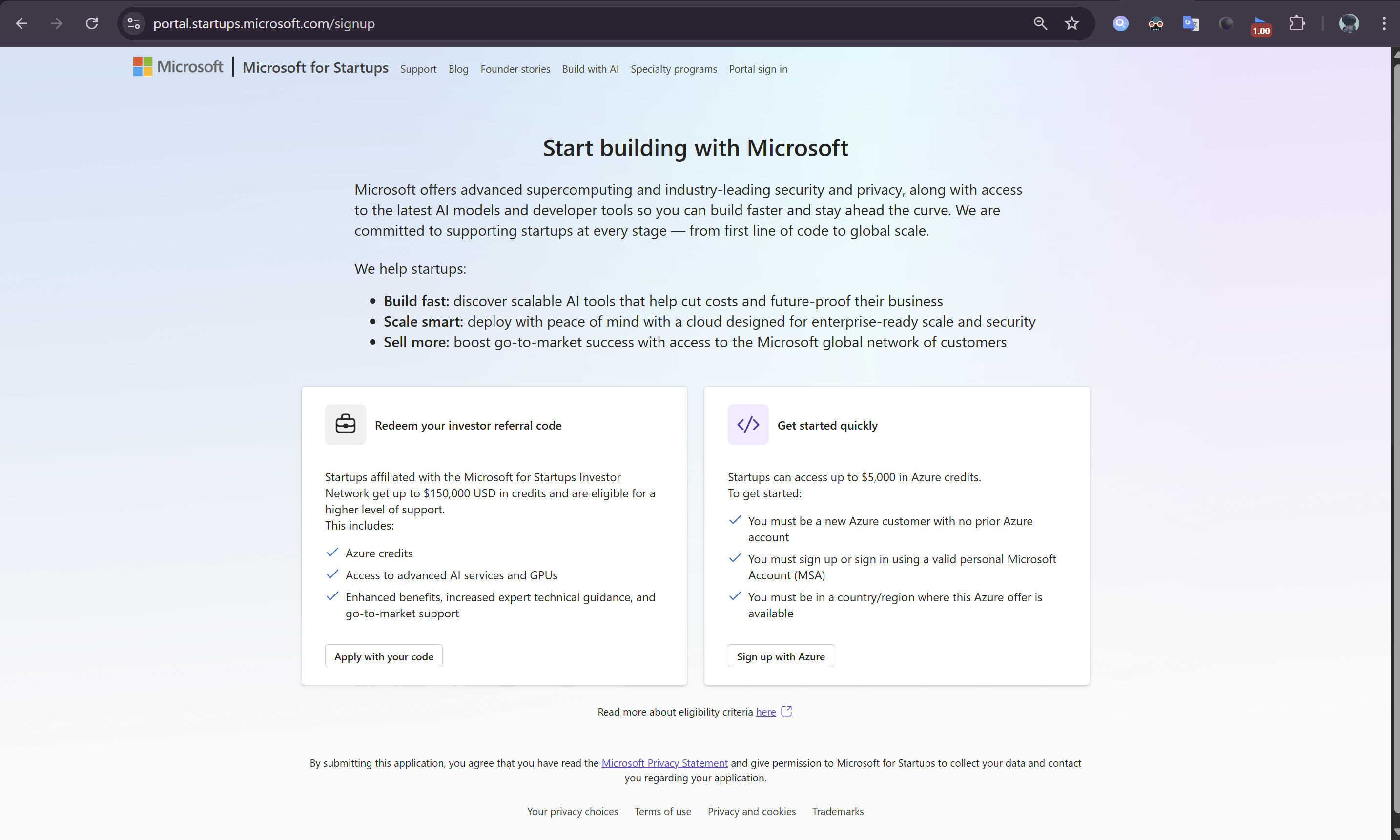Open Chrome three-dot menu
Viewport: 1400px width, 840px height.
[1384, 24]
